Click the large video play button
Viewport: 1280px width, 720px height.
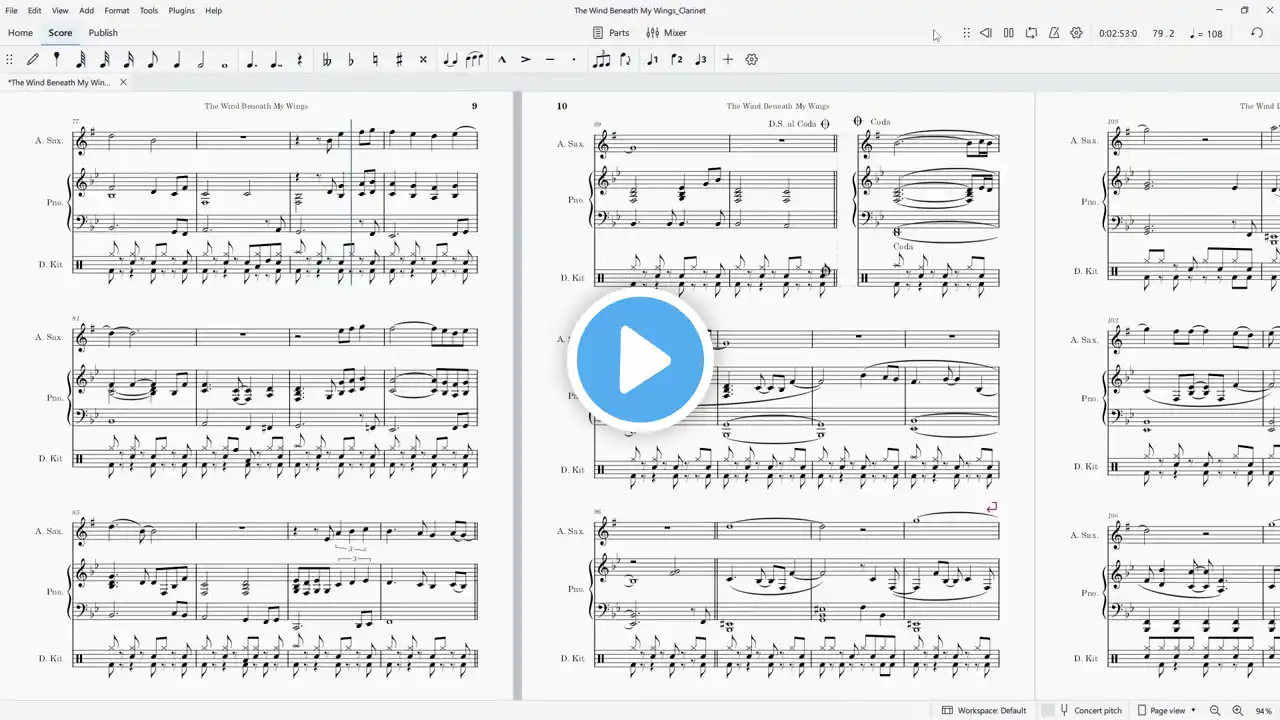[640, 360]
